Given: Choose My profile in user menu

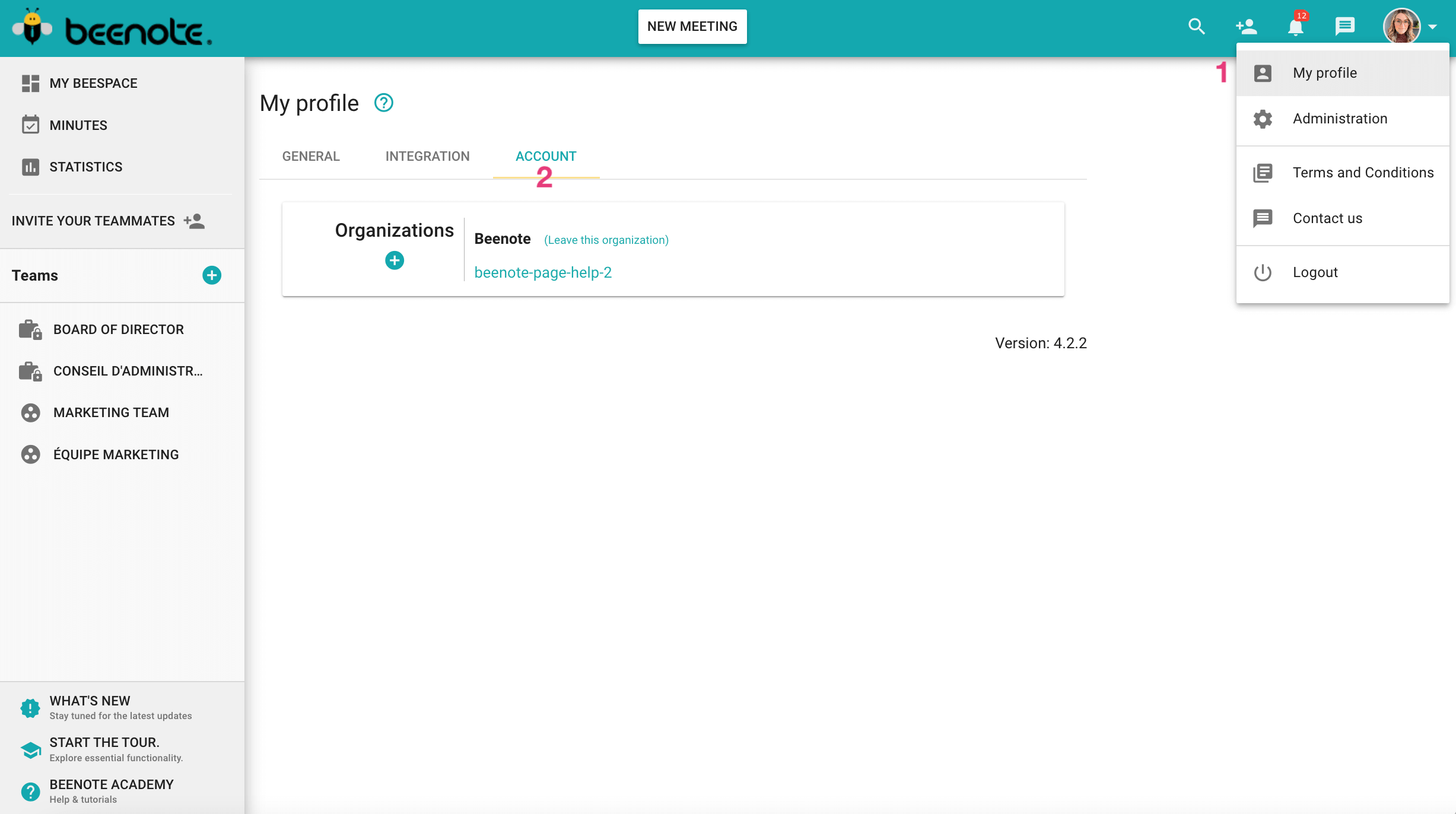Looking at the screenshot, I should 1343,73.
